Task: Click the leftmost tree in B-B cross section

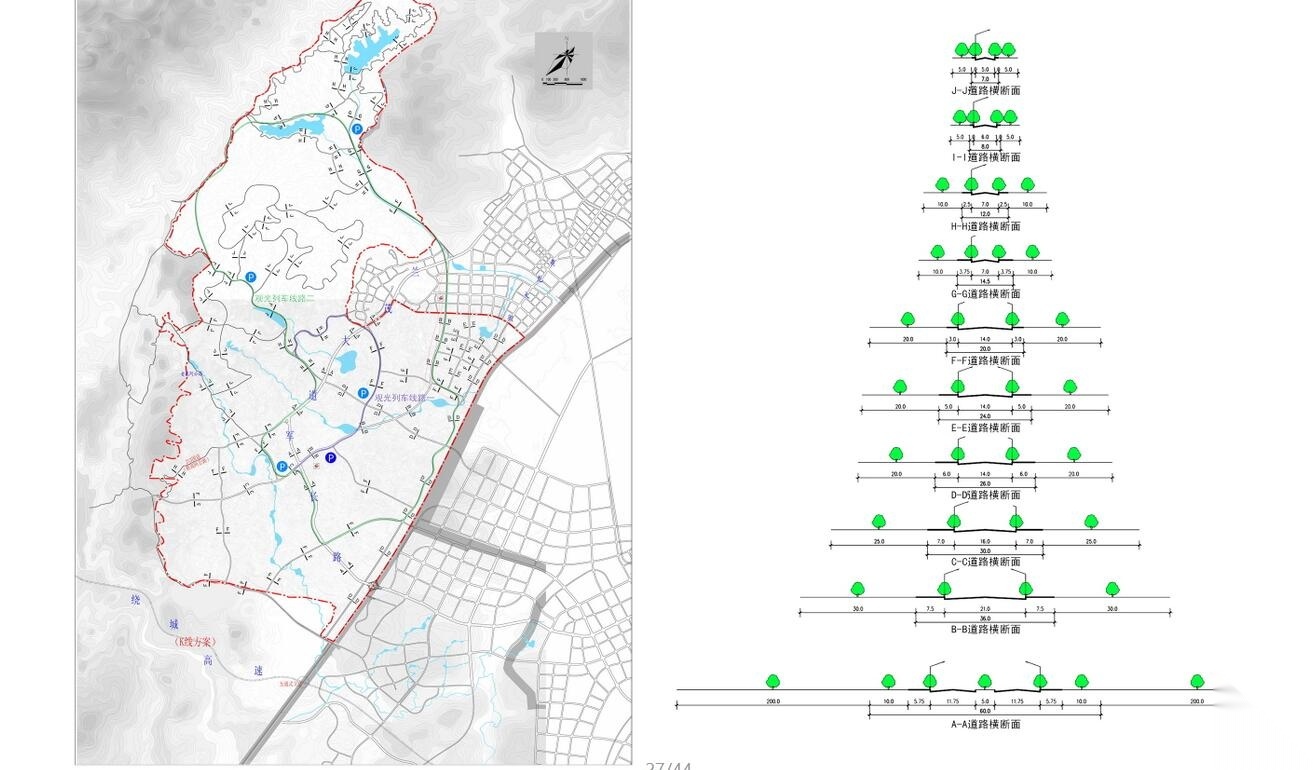Action: pyautogui.click(x=857, y=589)
